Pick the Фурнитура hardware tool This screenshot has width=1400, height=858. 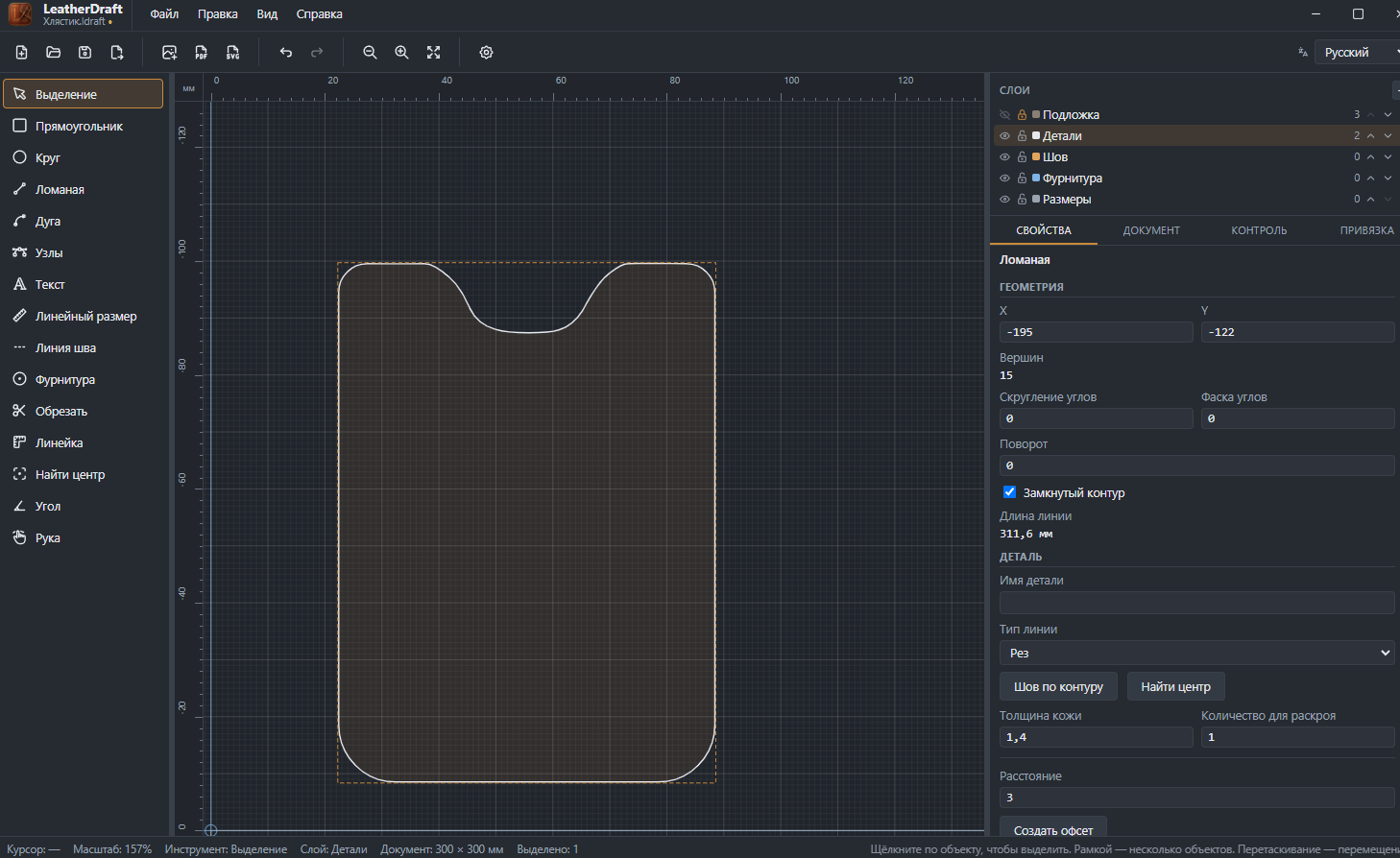pos(84,379)
